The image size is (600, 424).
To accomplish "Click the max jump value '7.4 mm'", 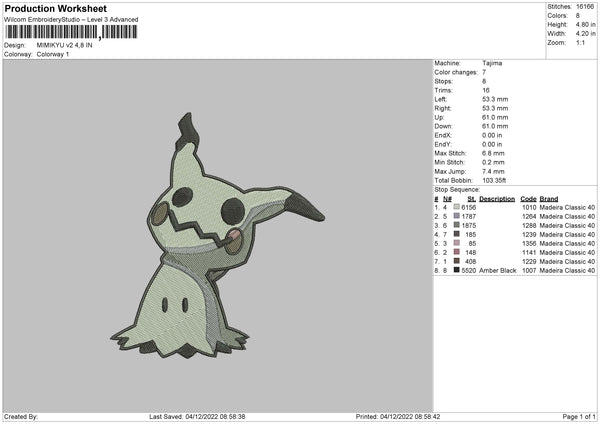I will (x=493, y=171).
